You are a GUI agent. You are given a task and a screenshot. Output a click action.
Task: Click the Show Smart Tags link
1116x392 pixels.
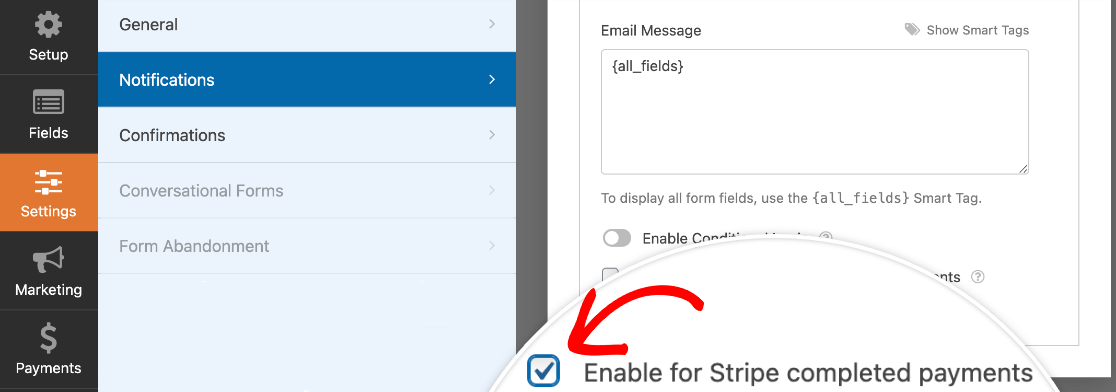(x=977, y=31)
